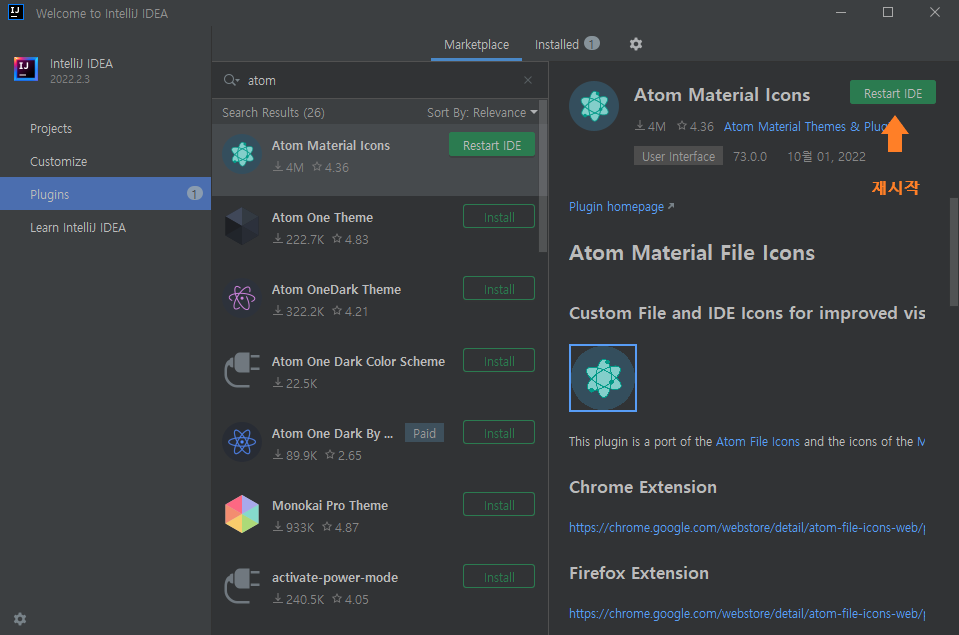The width and height of the screenshot is (959, 635).
Task: Click the IntelliJ IDEA logo in sidebar
Action: click(26, 69)
